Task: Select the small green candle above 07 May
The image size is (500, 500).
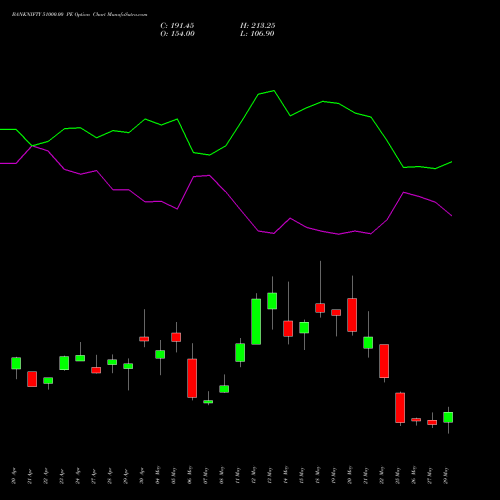Action: pos(208,402)
